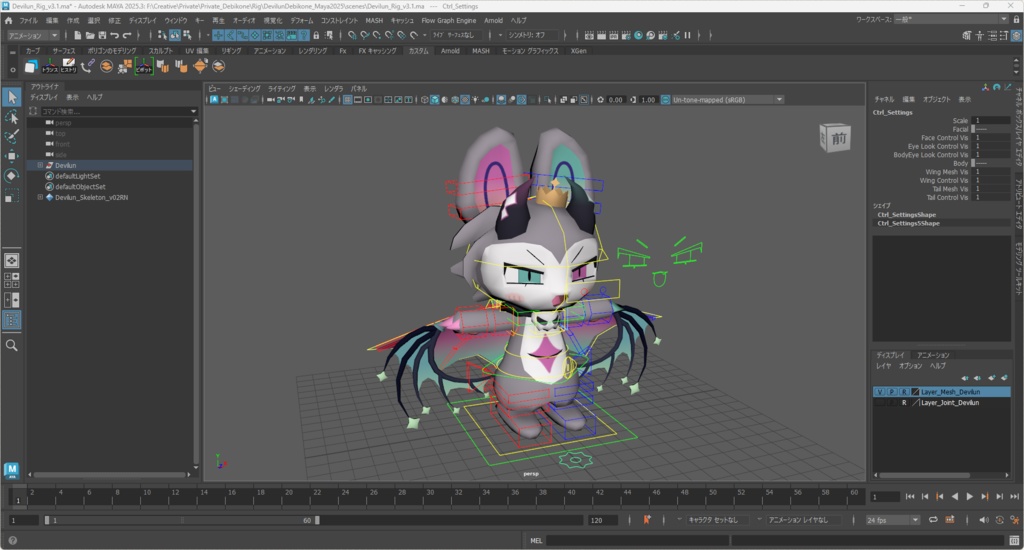Click the MEL command language label
The width and height of the screenshot is (1024, 550).
click(536, 540)
